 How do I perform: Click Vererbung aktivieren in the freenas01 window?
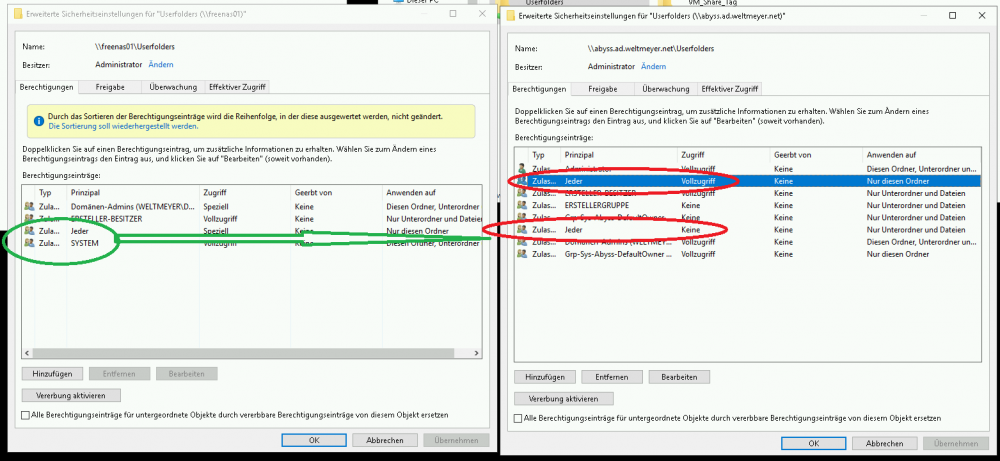(71, 395)
